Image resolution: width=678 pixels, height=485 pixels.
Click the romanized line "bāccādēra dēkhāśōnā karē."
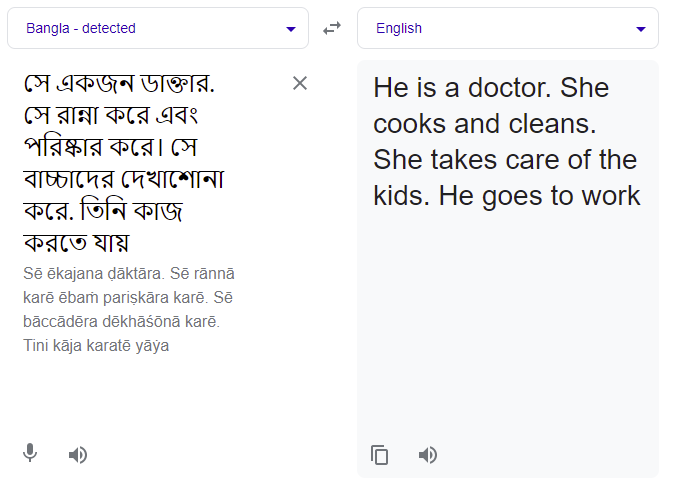pos(120,322)
